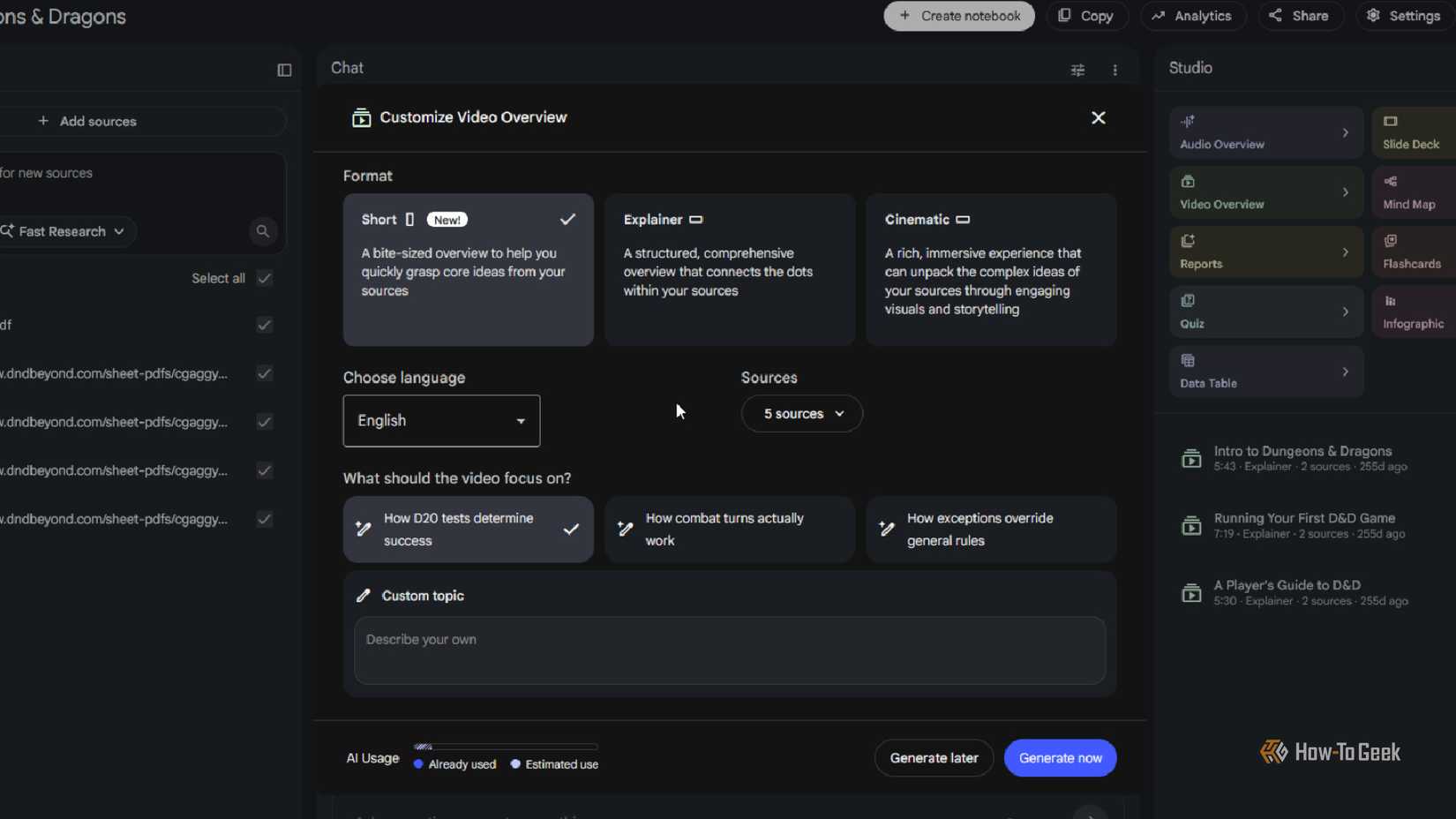The image size is (1456, 819).
Task: Click the Studio panel heading
Action: [x=1190, y=68]
